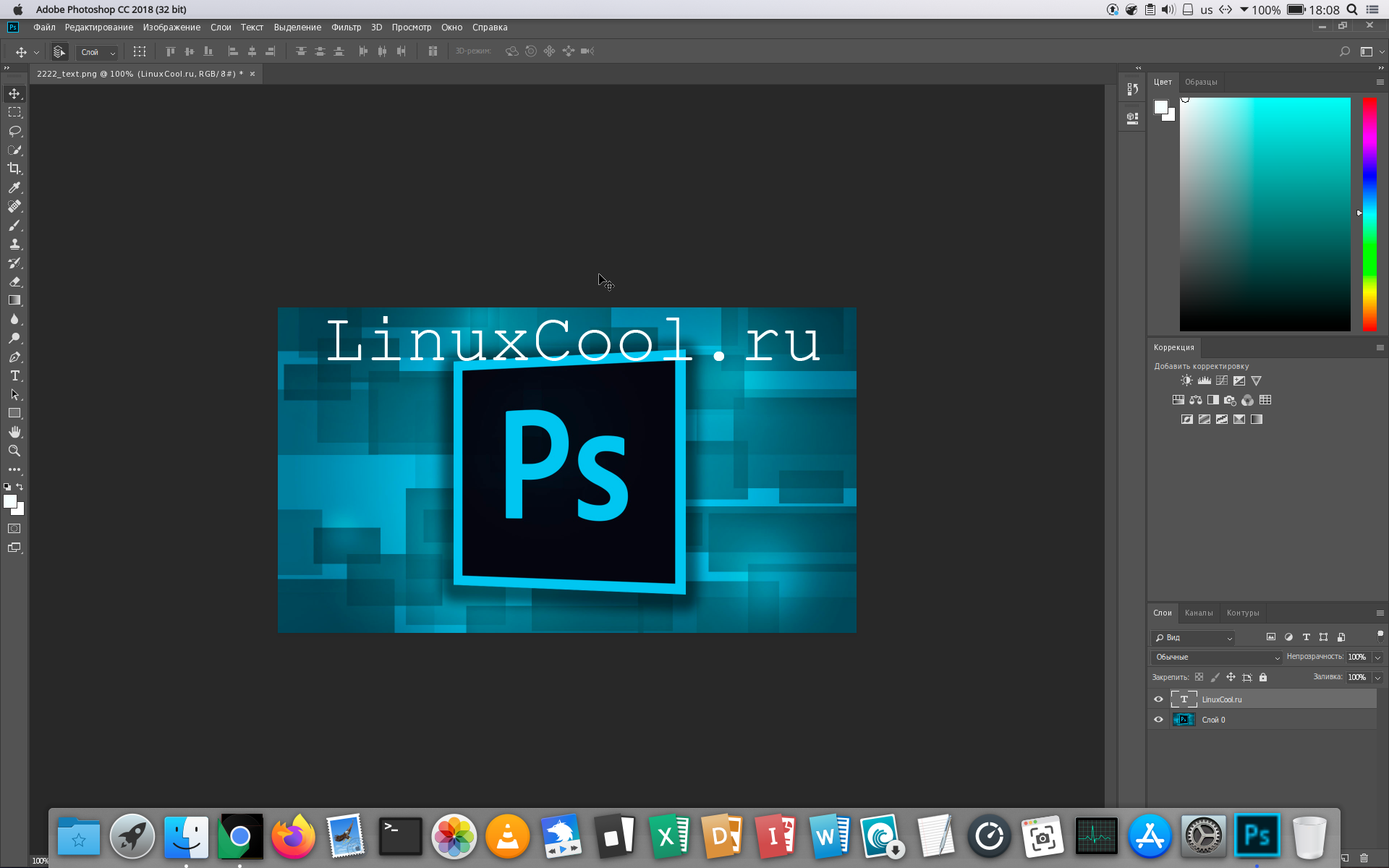The width and height of the screenshot is (1389, 868).
Task: Open Move tool preset picker arrow
Action: 36,52
